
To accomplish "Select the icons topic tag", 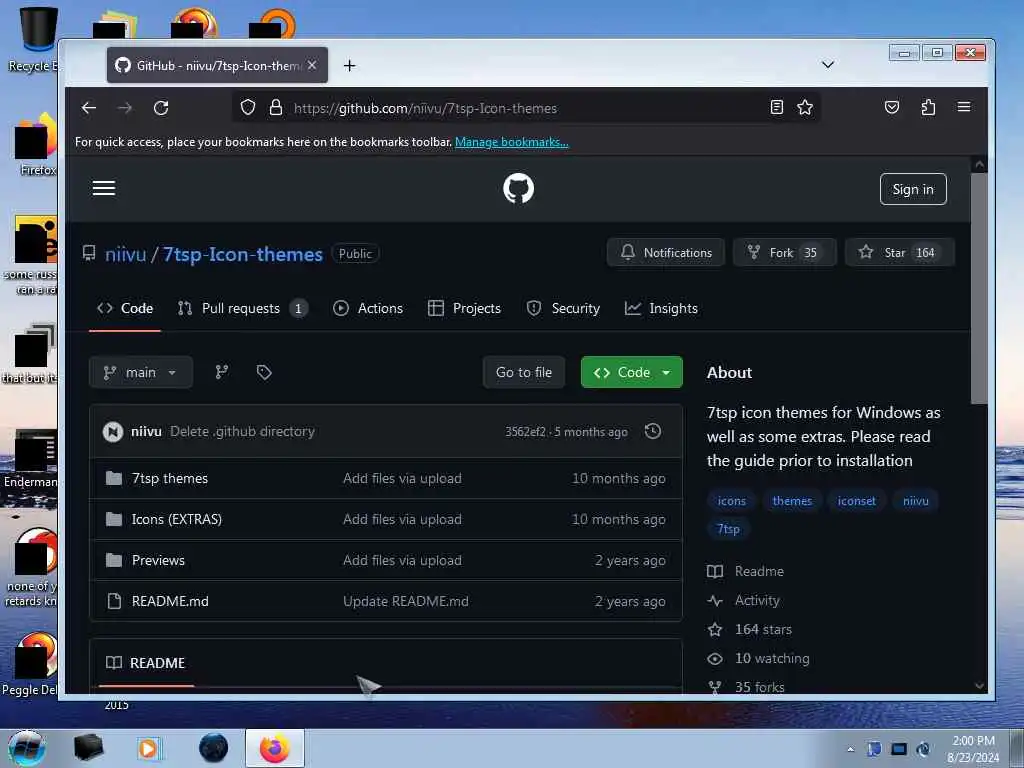I will click(731, 501).
